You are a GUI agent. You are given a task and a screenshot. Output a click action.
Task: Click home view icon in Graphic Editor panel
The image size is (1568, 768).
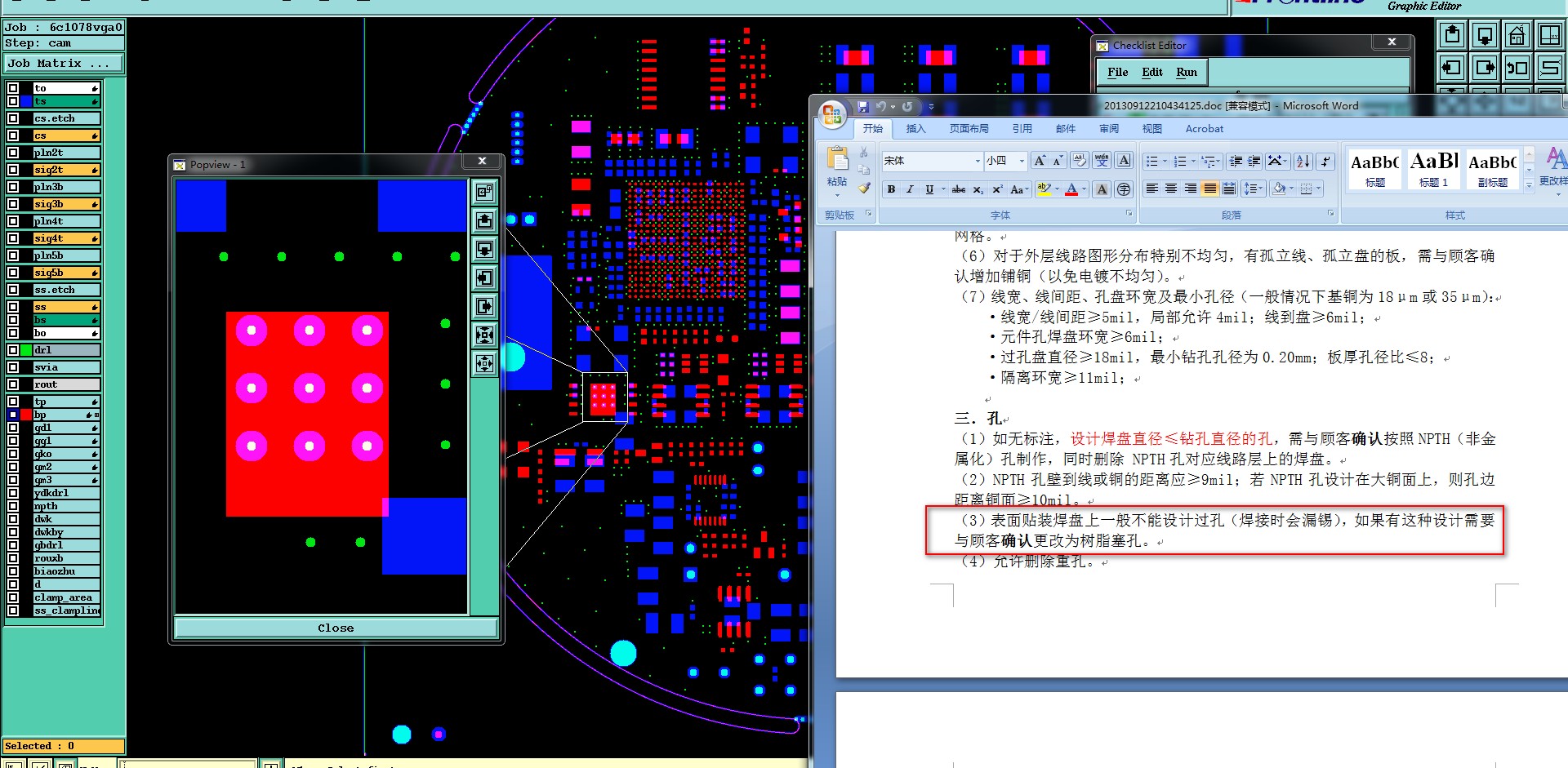click(x=1517, y=35)
